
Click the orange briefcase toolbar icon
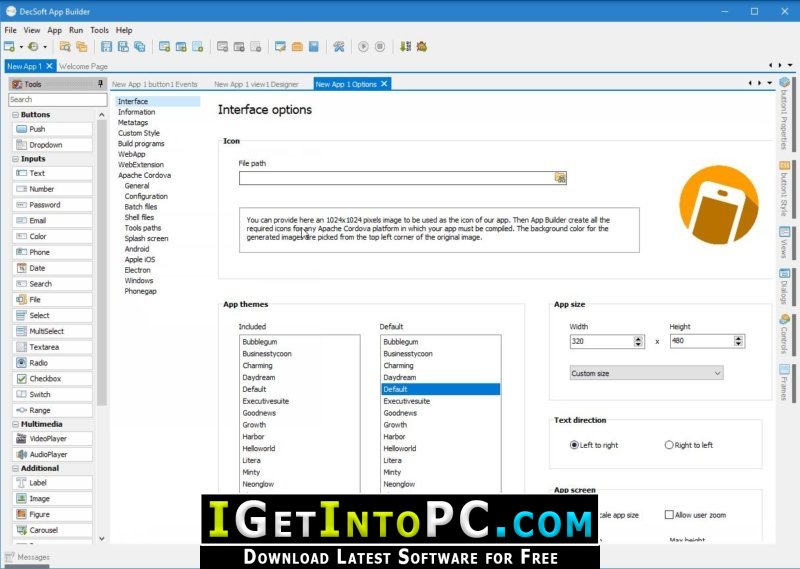click(297, 46)
